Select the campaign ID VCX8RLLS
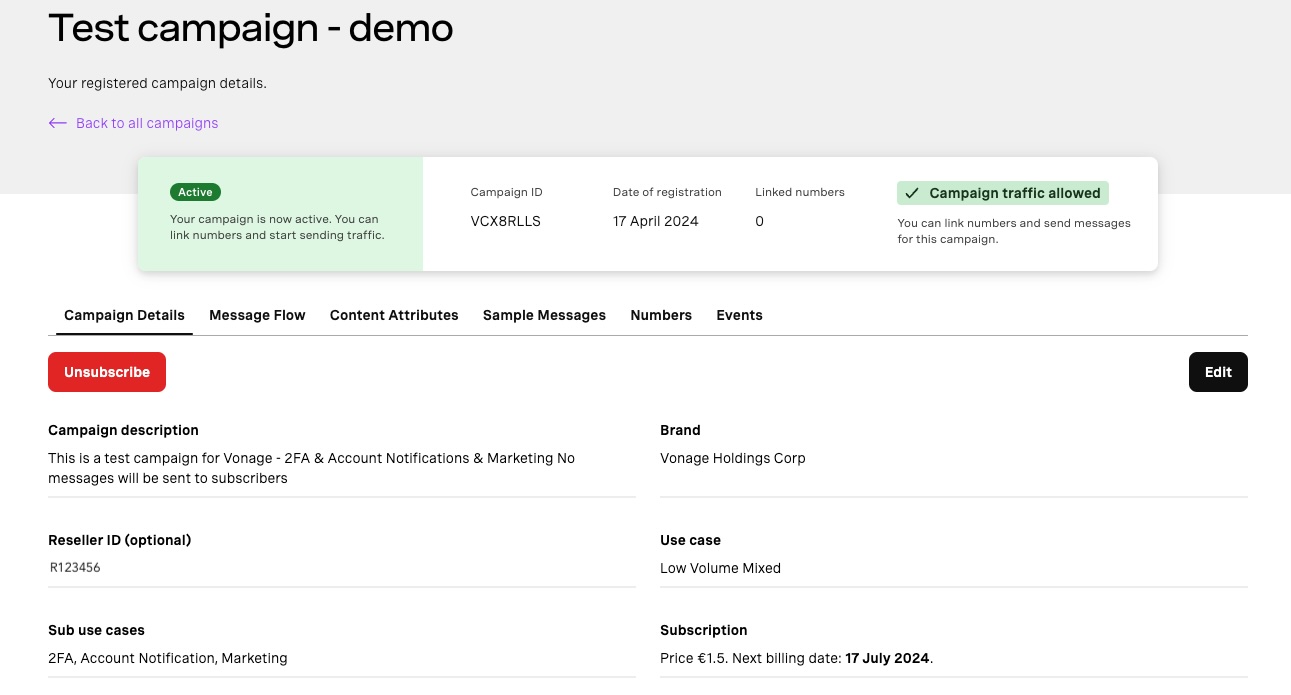1291x695 pixels. point(505,221)
